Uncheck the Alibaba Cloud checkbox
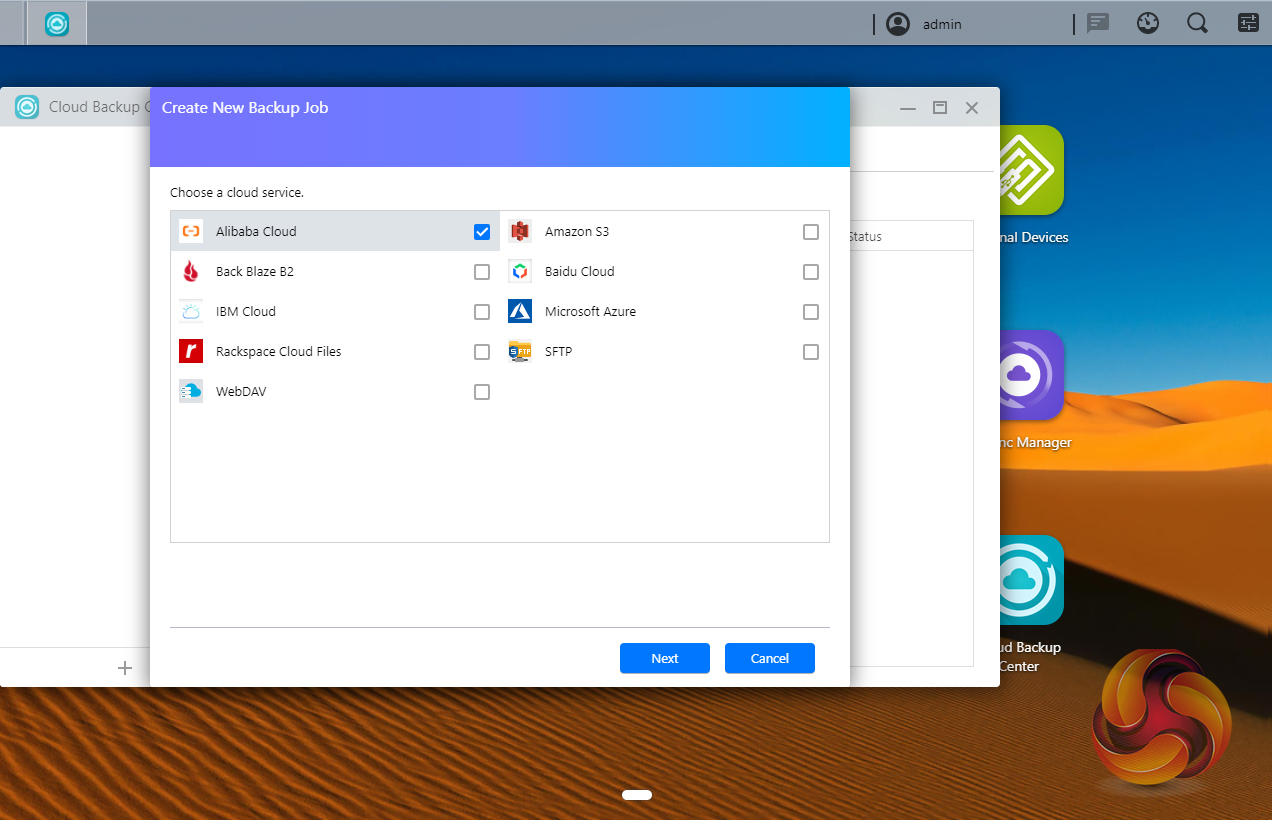 (482, 231)
